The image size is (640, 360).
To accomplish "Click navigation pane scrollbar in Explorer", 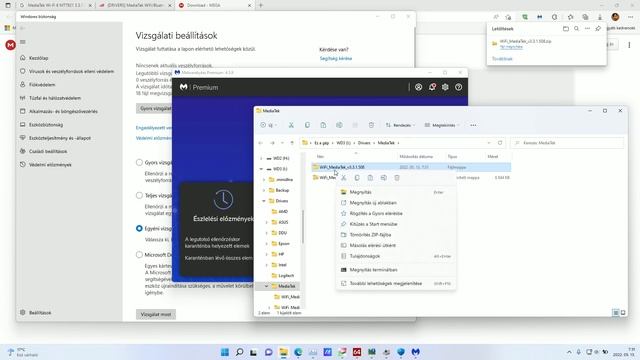I will [x=302, y=227].
